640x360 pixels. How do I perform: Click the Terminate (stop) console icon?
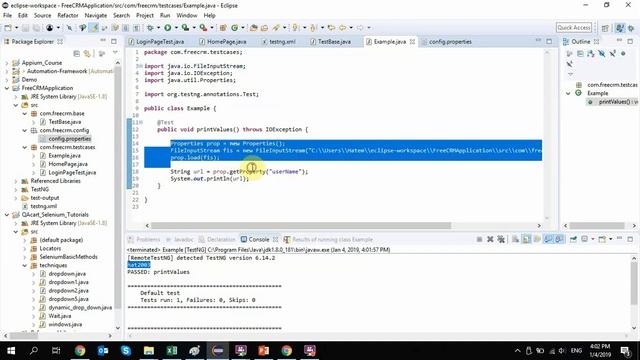480,239
